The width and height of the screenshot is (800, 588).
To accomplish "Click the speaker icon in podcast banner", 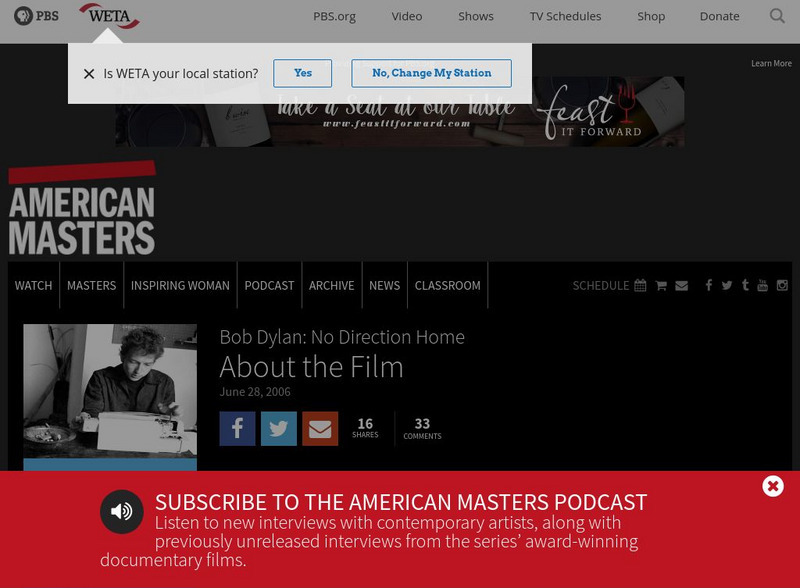I will (x=121, y=511).
